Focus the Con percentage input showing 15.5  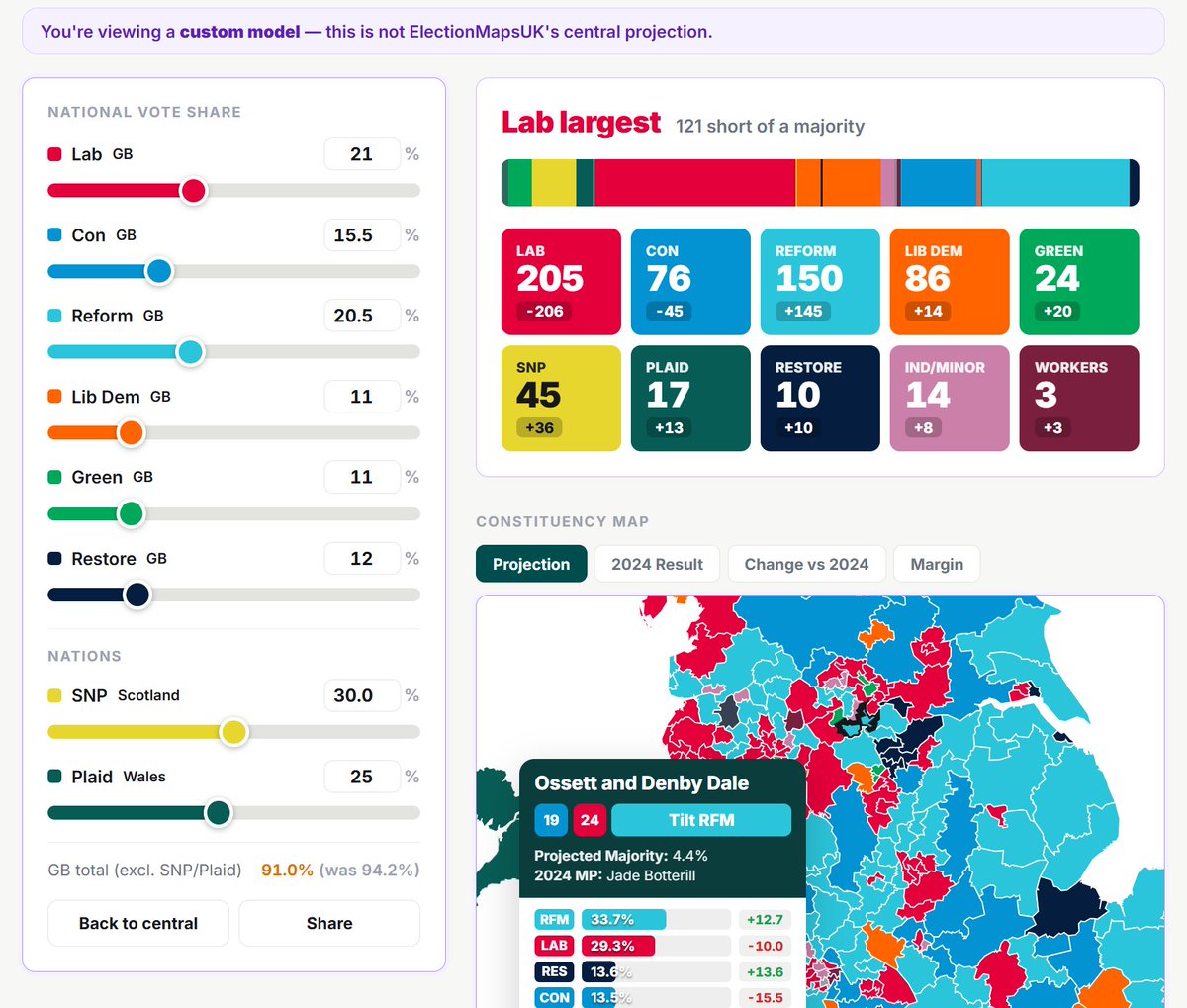pos(362,235)
